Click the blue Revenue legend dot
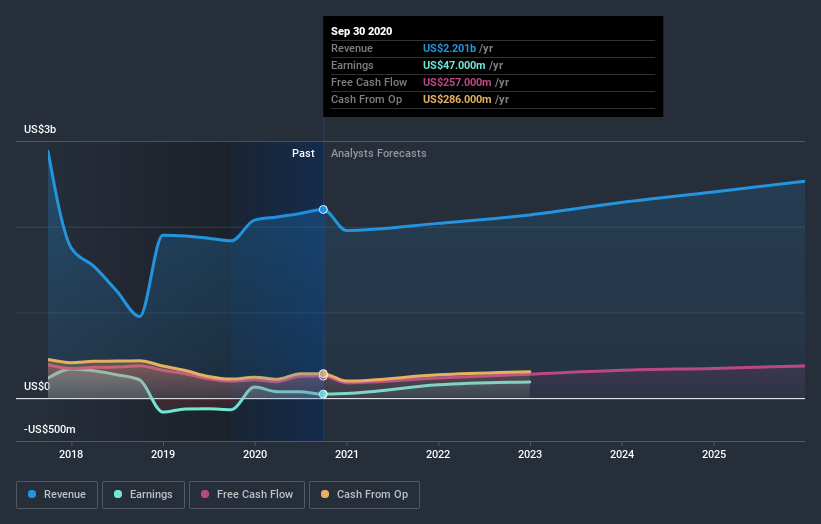 click(x=32, y=494)
